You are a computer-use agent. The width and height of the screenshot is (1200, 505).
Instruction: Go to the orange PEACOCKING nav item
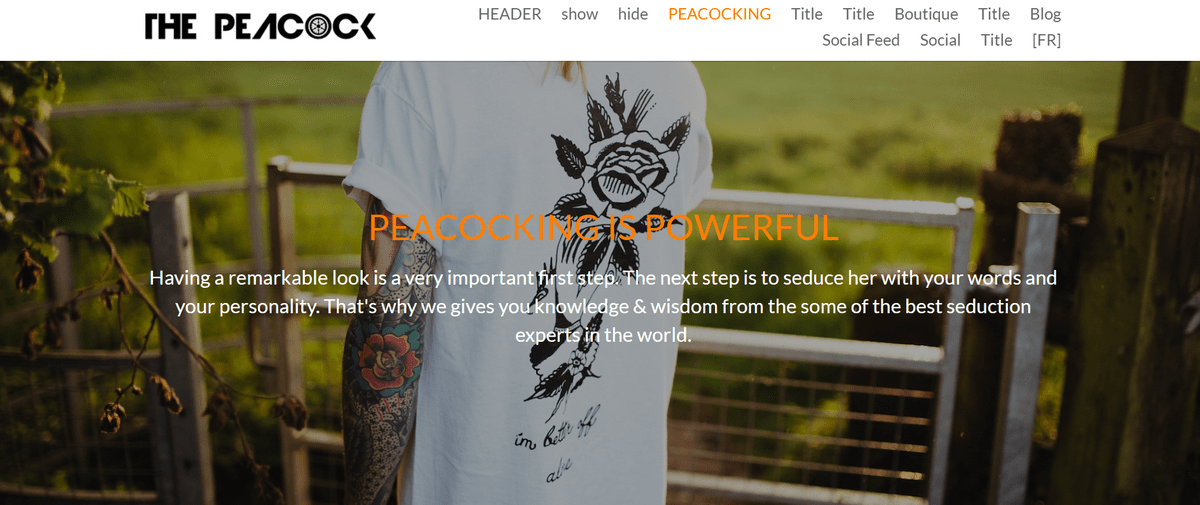pos(720,14)
